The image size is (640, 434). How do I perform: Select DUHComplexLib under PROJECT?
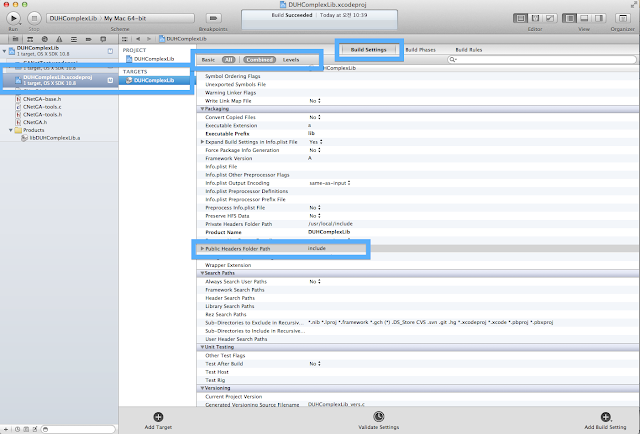(150, 59)
